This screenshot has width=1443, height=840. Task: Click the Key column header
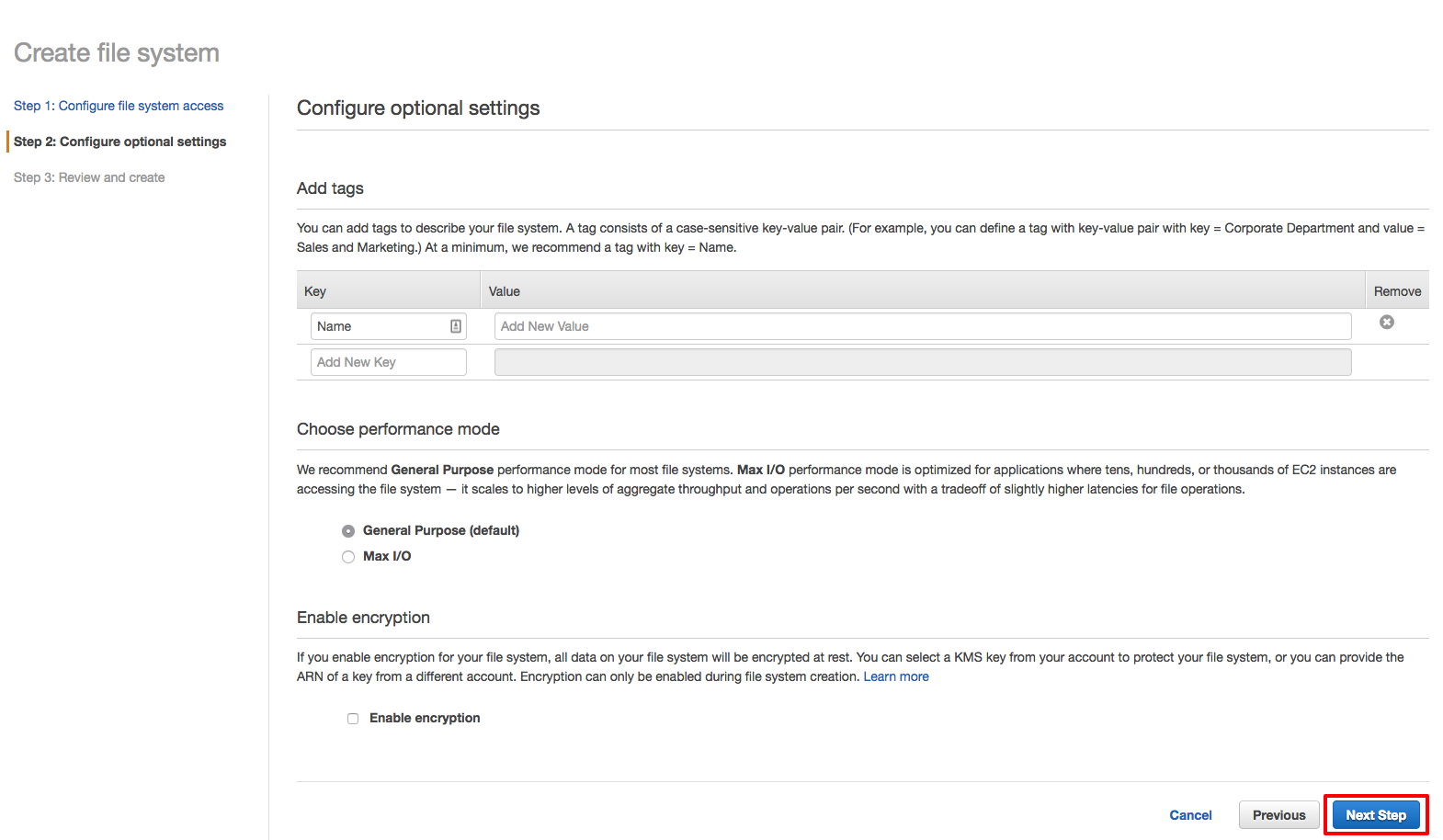point(315,291)
